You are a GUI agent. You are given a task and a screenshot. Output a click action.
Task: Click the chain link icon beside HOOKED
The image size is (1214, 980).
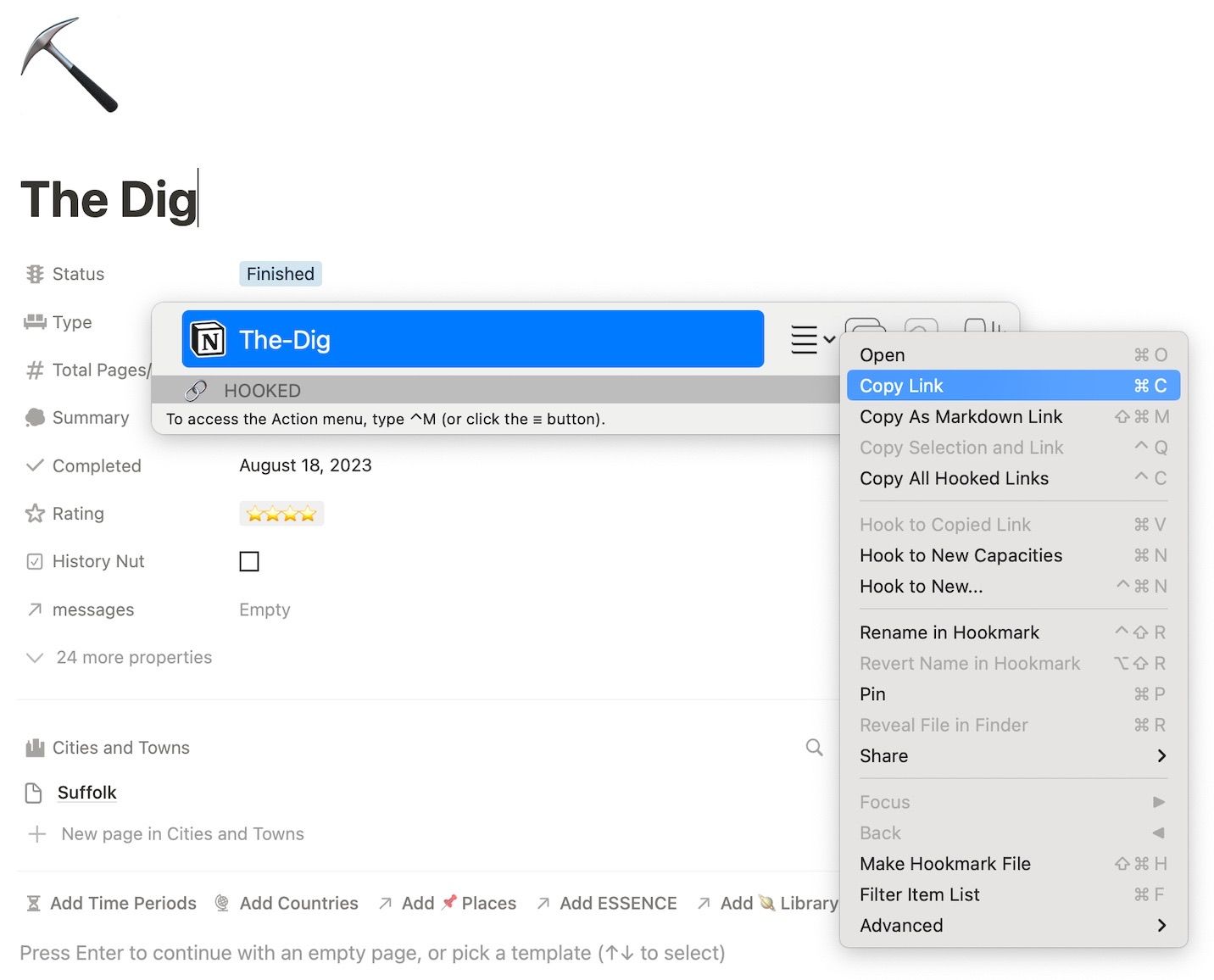[x=196, y=391]
